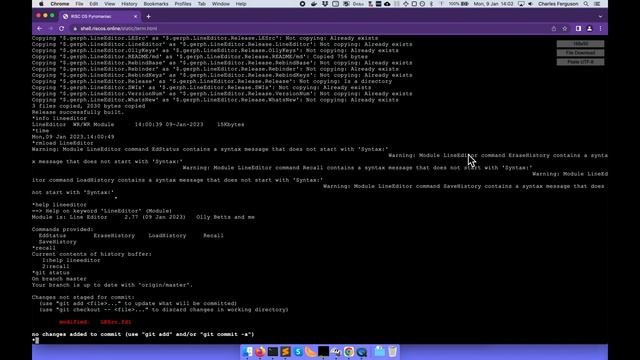Viewport: 640px width, 360px height.
Task: Open the Downloads folder in Dock
Action: [380, 351]
